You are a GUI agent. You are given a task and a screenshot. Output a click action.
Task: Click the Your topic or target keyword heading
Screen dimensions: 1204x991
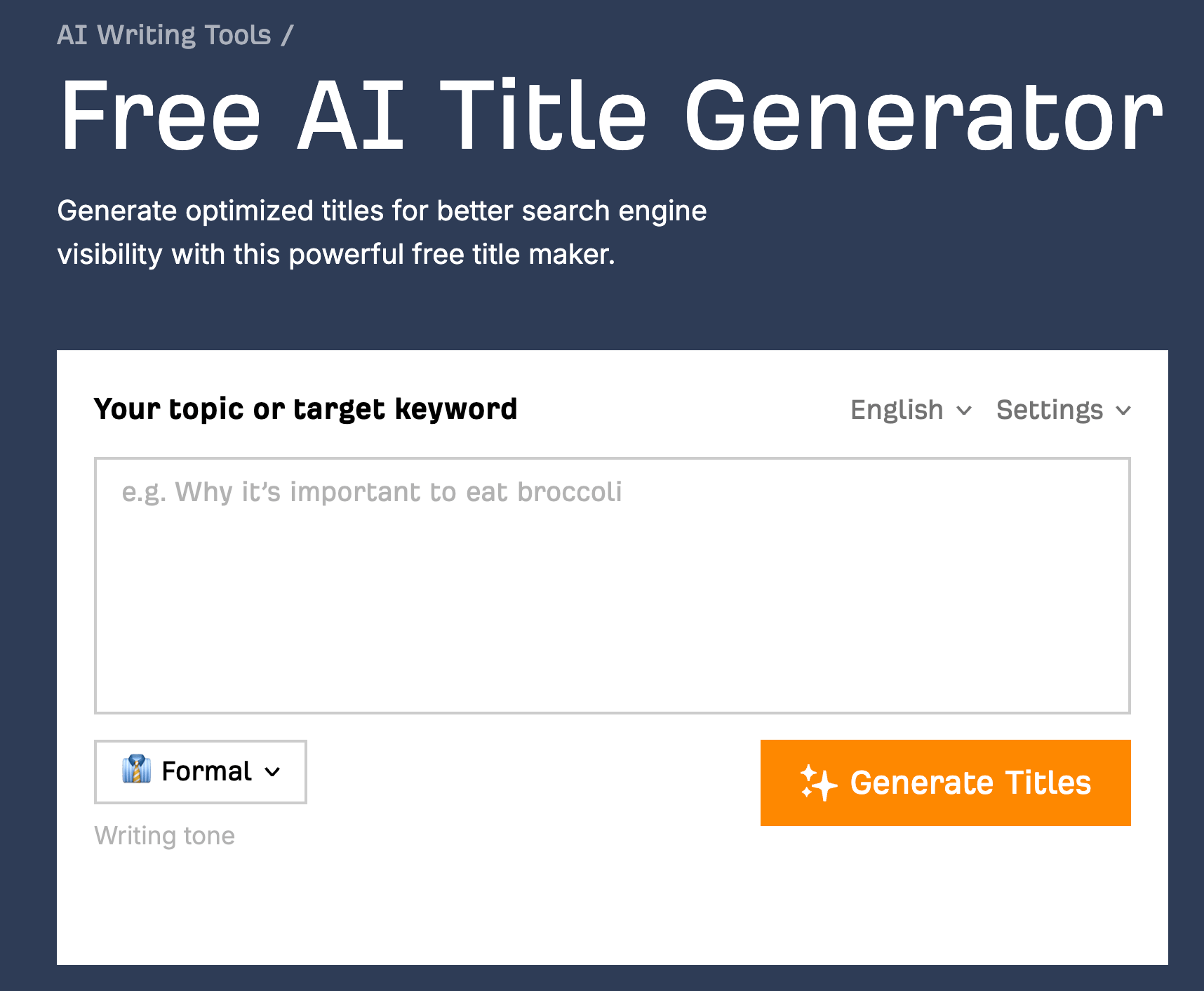tap(305, 409)
